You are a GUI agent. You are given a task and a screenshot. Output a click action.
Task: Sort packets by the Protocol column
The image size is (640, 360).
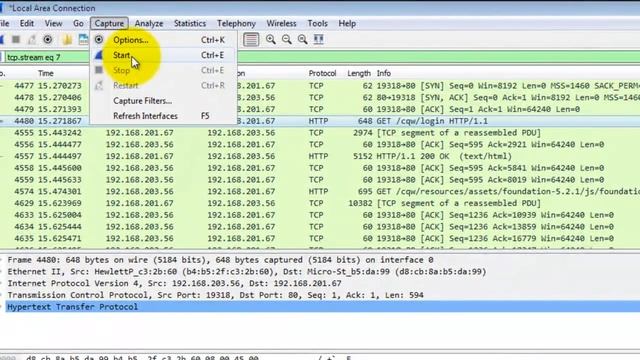(x=322, y=73)
